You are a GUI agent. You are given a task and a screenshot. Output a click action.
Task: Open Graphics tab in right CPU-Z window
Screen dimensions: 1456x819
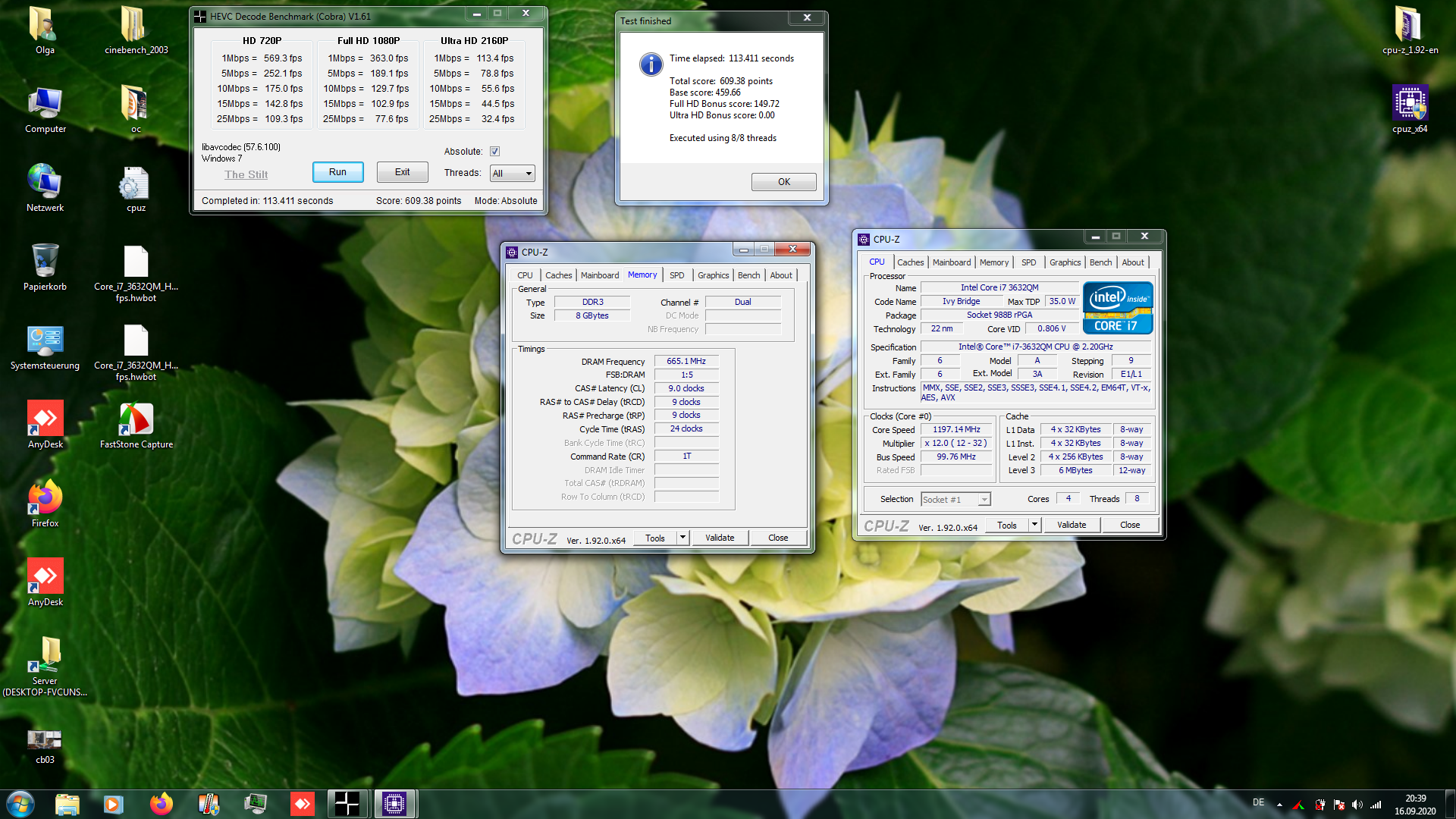[1065, 262]
